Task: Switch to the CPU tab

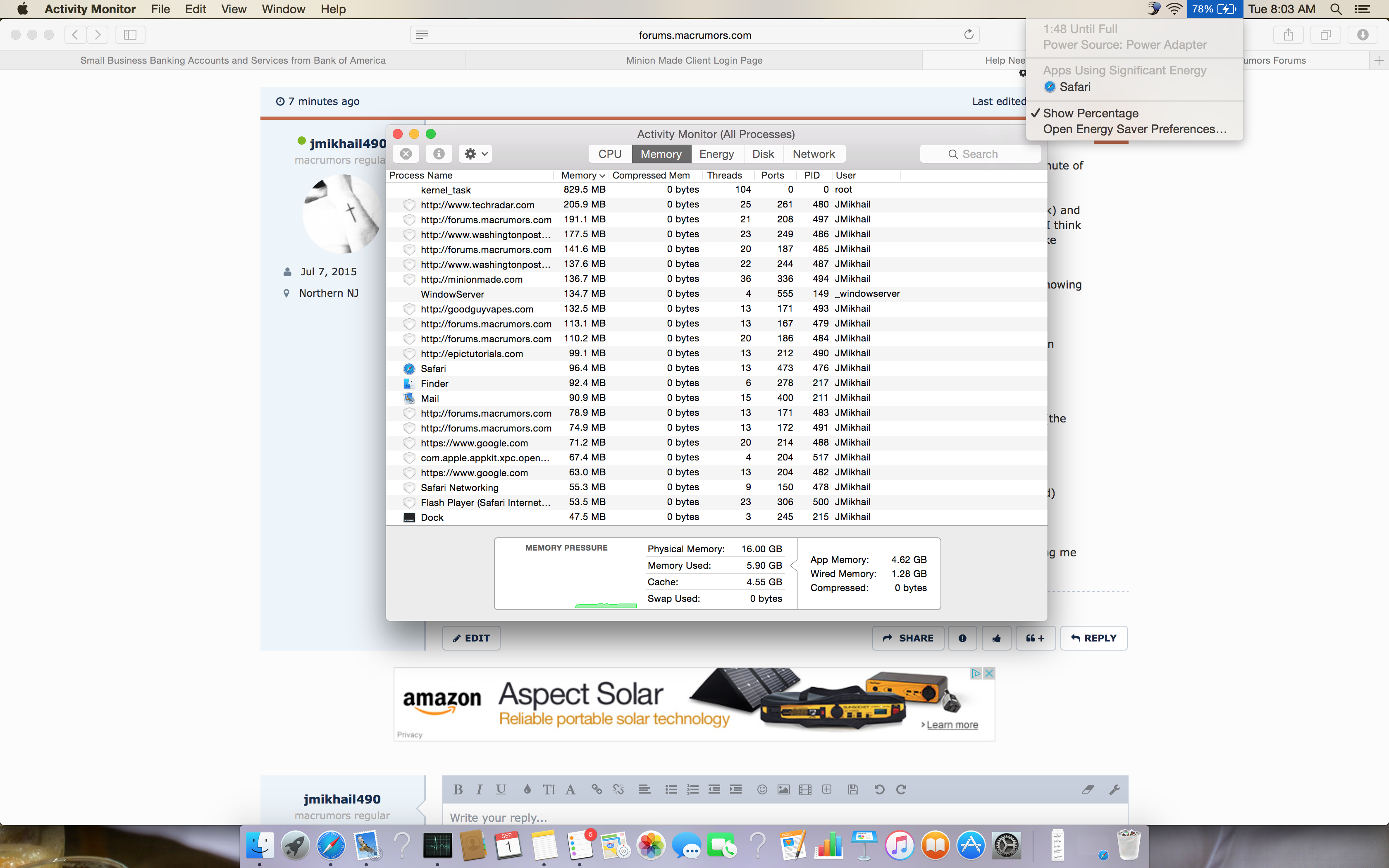Action: pyautogui.click(x=610, y=154)
